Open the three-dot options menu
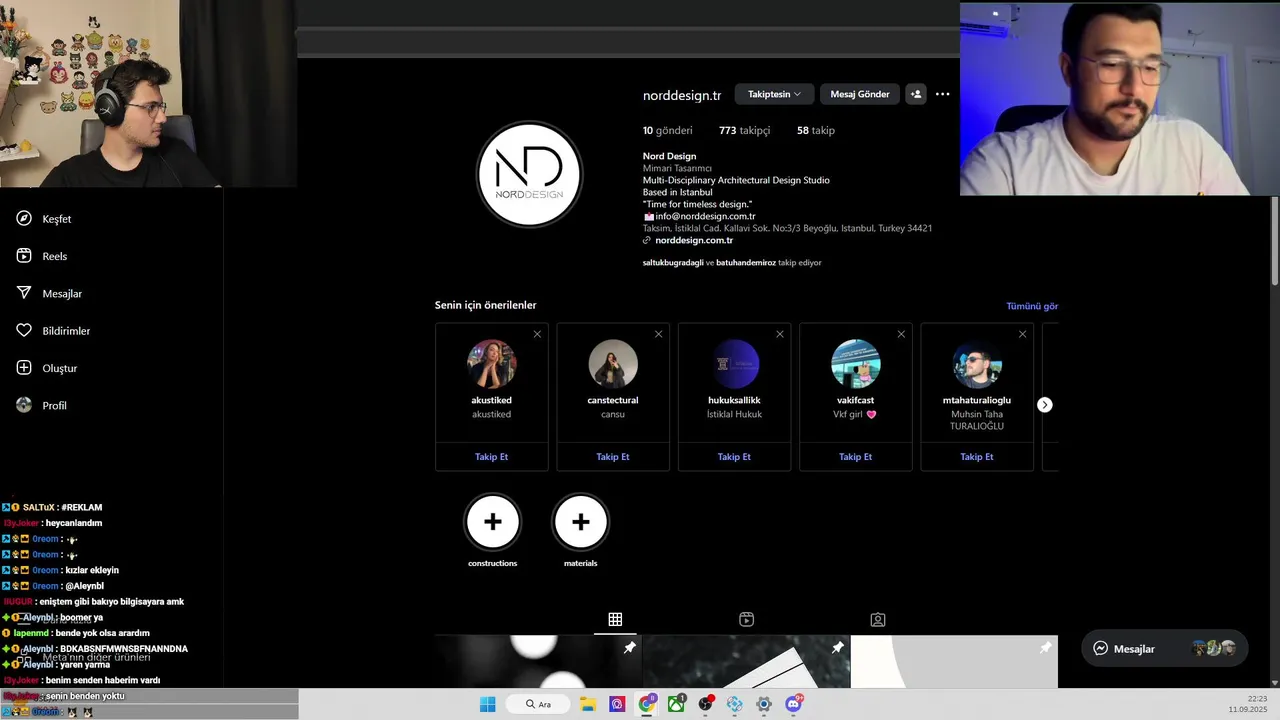The image size is (1280, 720). [942, 94]
